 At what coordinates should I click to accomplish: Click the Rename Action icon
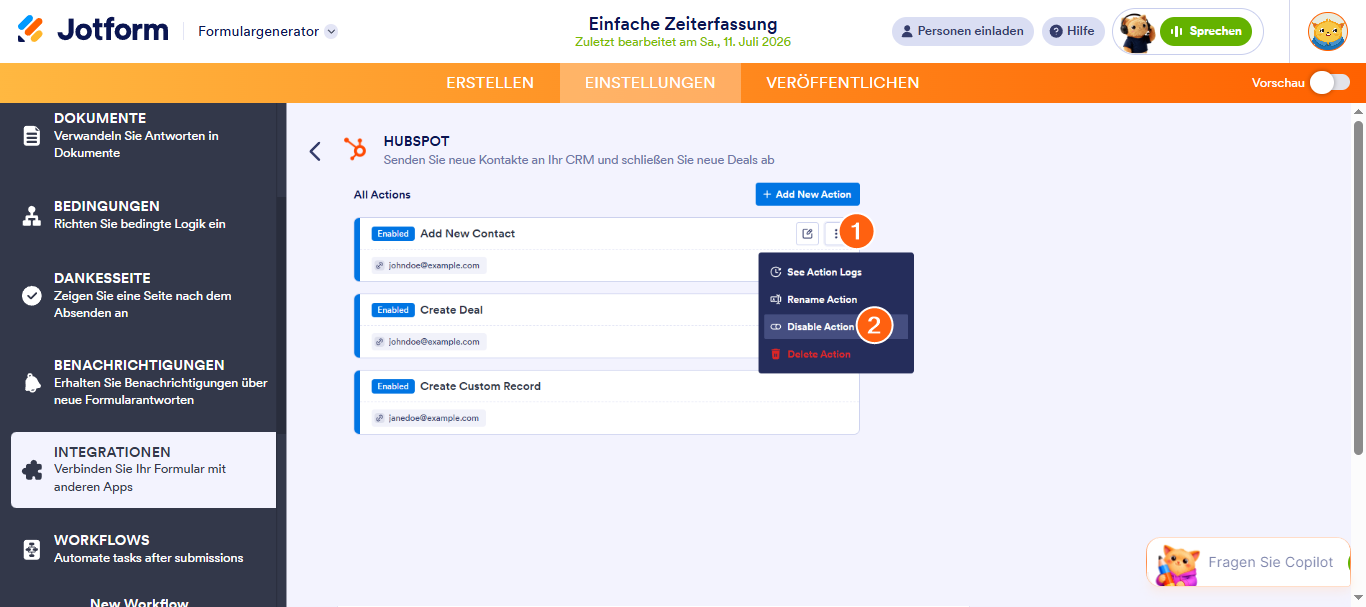776,299
